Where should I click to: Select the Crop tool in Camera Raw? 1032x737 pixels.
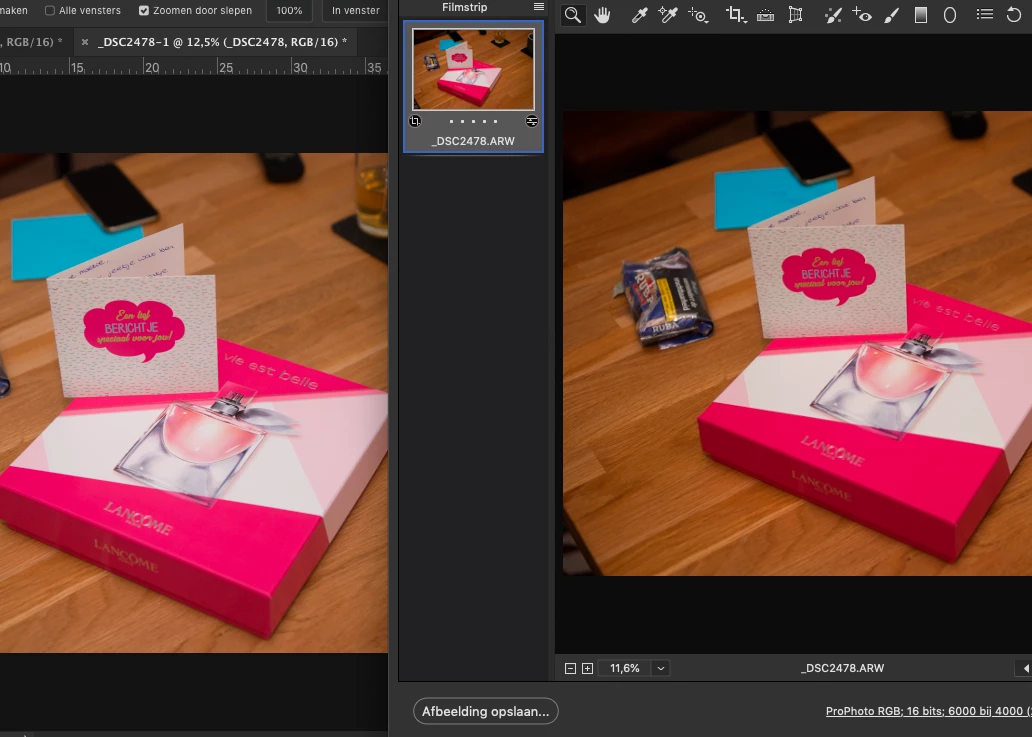tap(736, 14)
